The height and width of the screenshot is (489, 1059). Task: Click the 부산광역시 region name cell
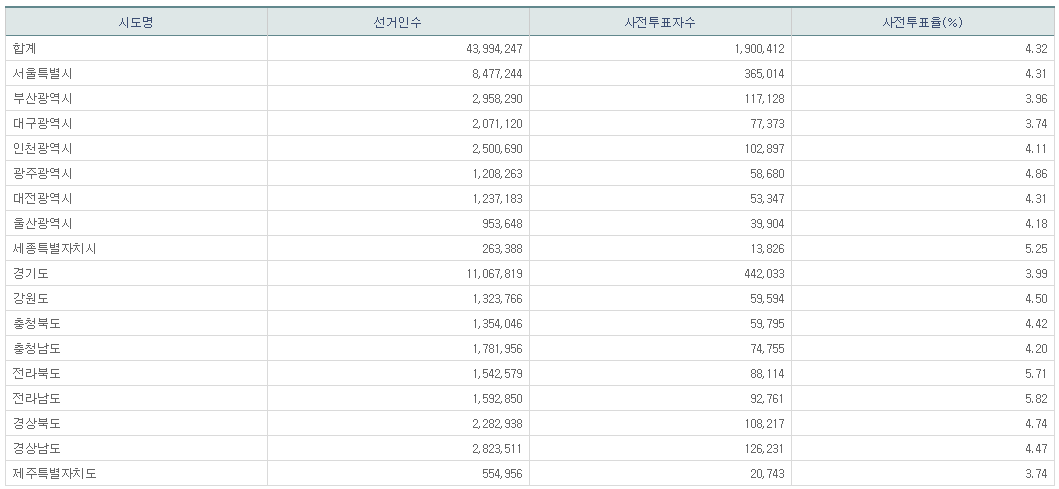click(43, 98)
